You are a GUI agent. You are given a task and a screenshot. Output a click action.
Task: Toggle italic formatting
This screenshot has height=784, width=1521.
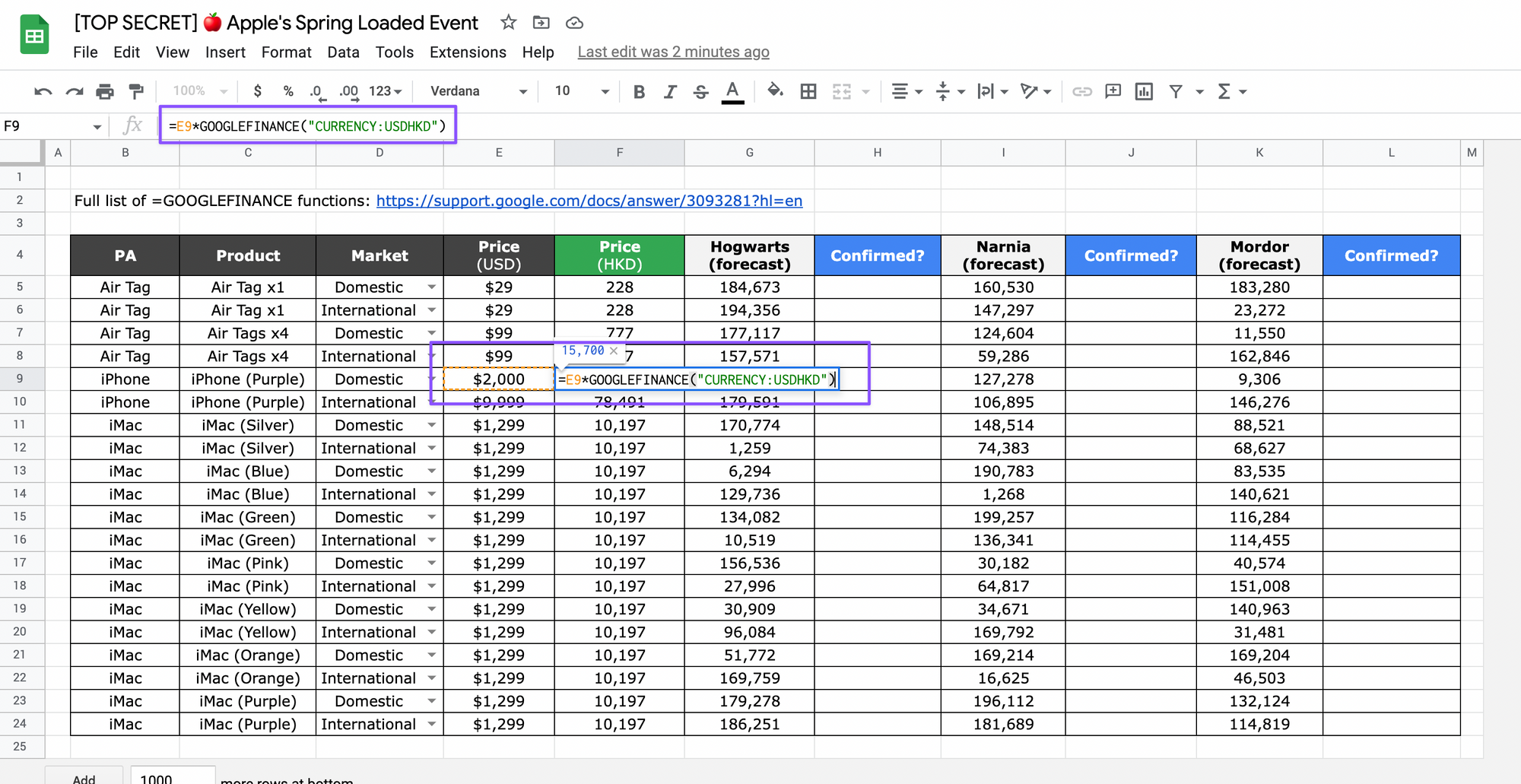pyautogui.click(x=670, y=92)
